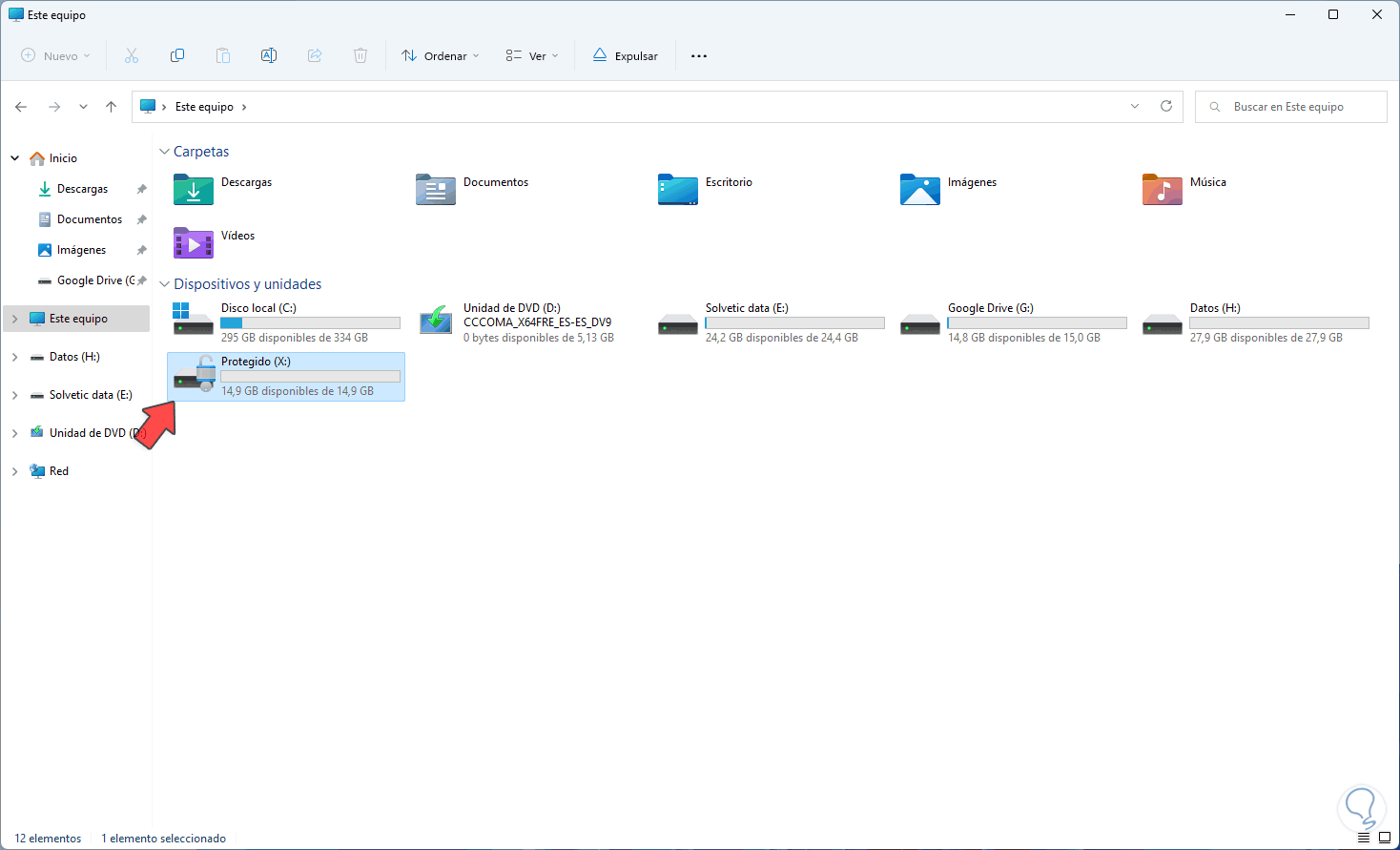Select the Música folder icon
This screenshot has height=850, width=1400.
coord(1163,190)
